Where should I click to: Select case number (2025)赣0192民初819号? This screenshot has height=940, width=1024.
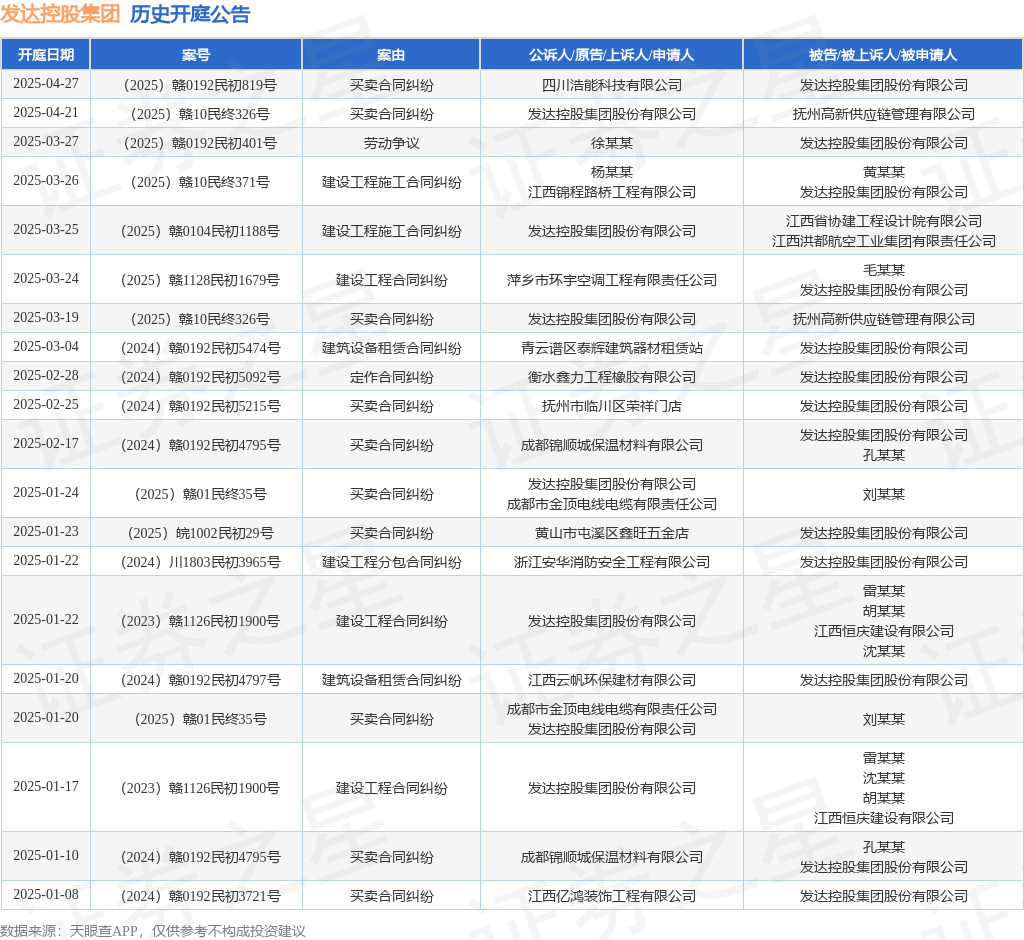[200, 85]
